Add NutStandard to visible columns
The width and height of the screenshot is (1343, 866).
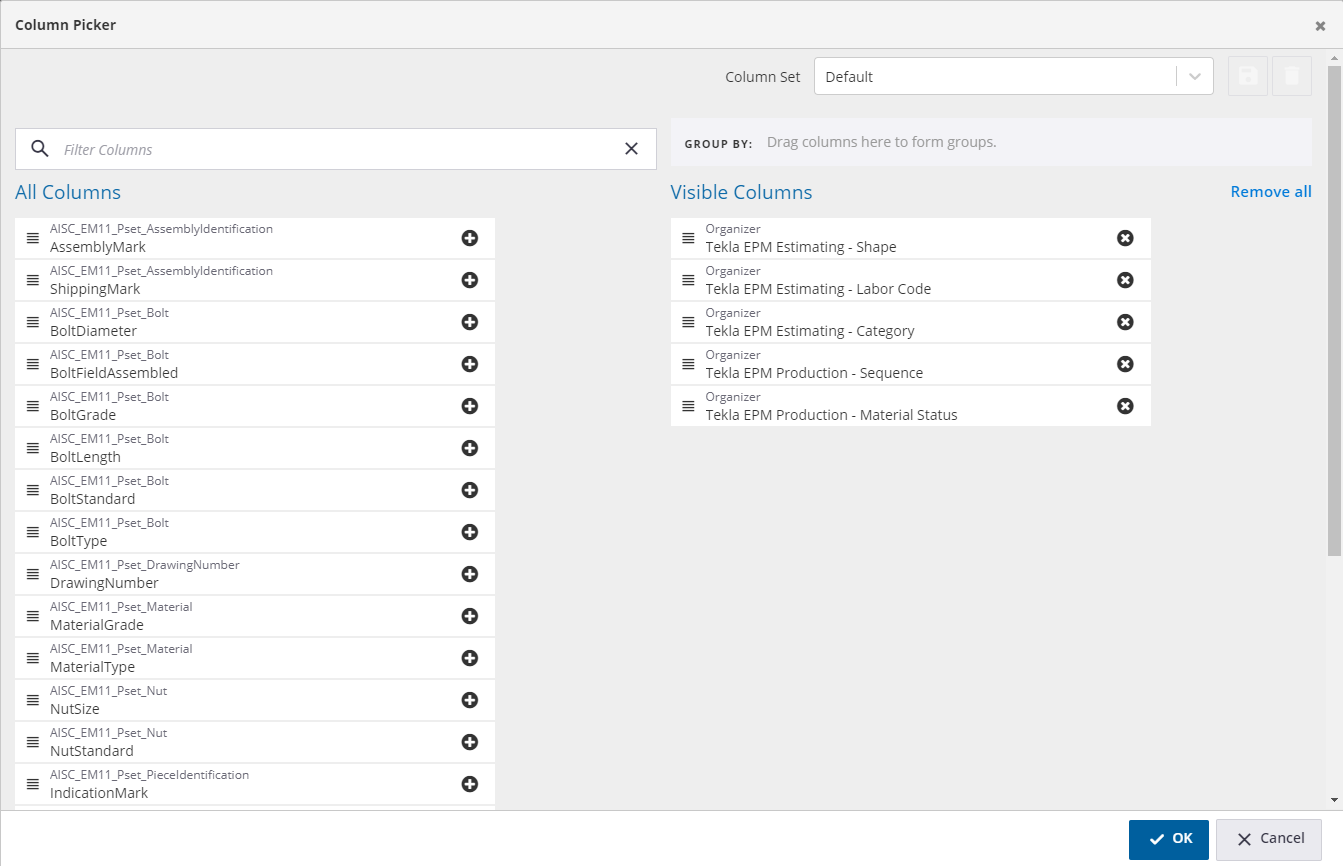(x=469, y=742)
